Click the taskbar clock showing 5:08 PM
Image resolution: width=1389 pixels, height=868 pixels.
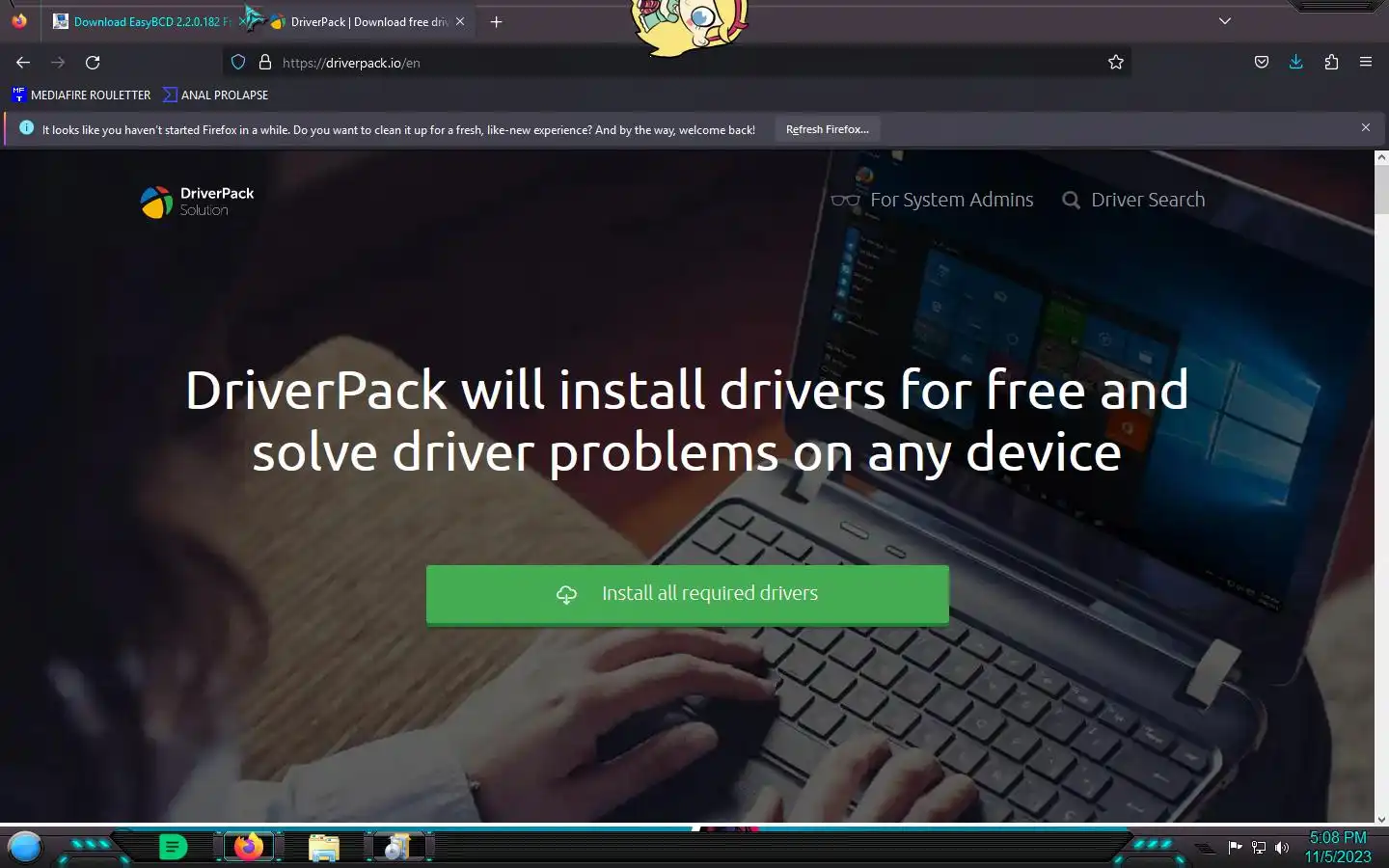tap(1338, 847)
